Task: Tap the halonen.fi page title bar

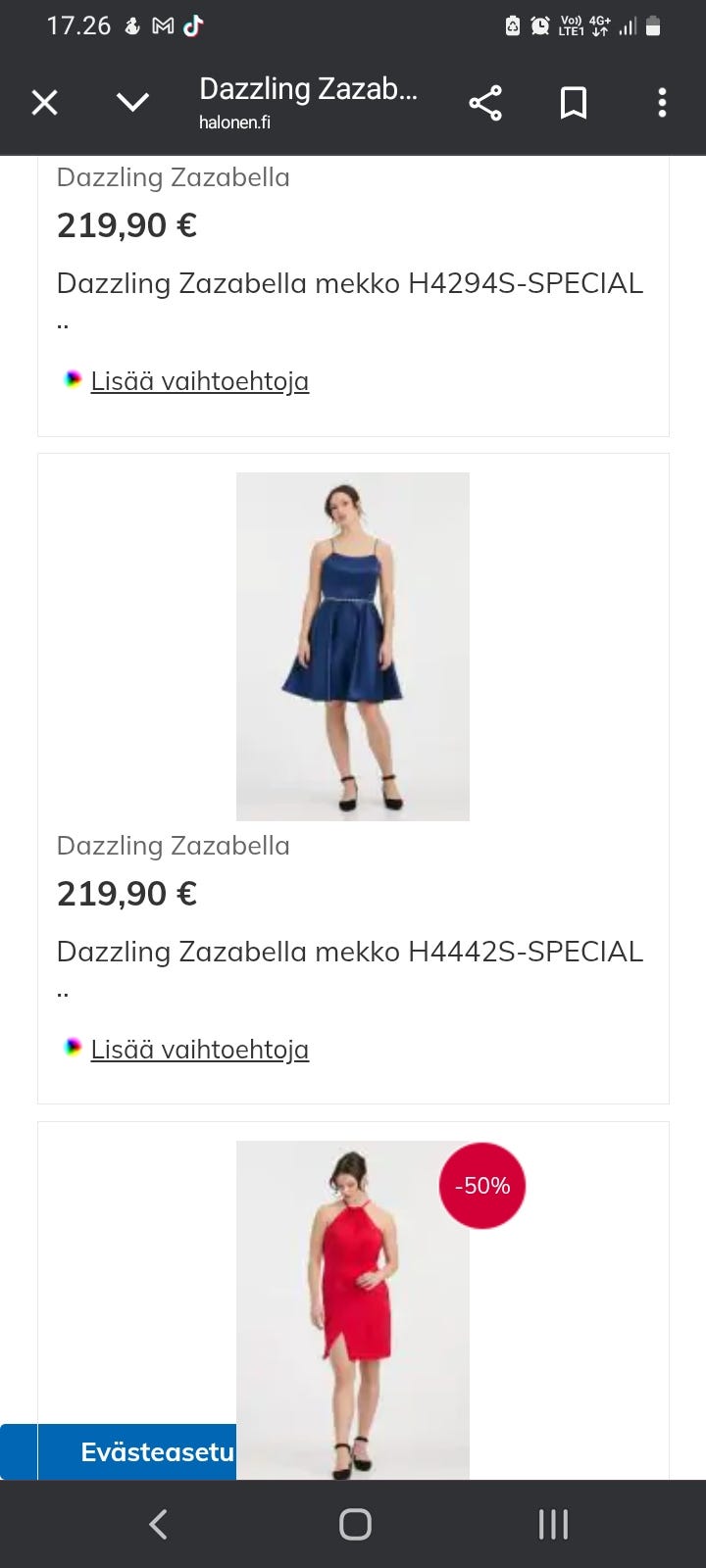Action: 309,102
